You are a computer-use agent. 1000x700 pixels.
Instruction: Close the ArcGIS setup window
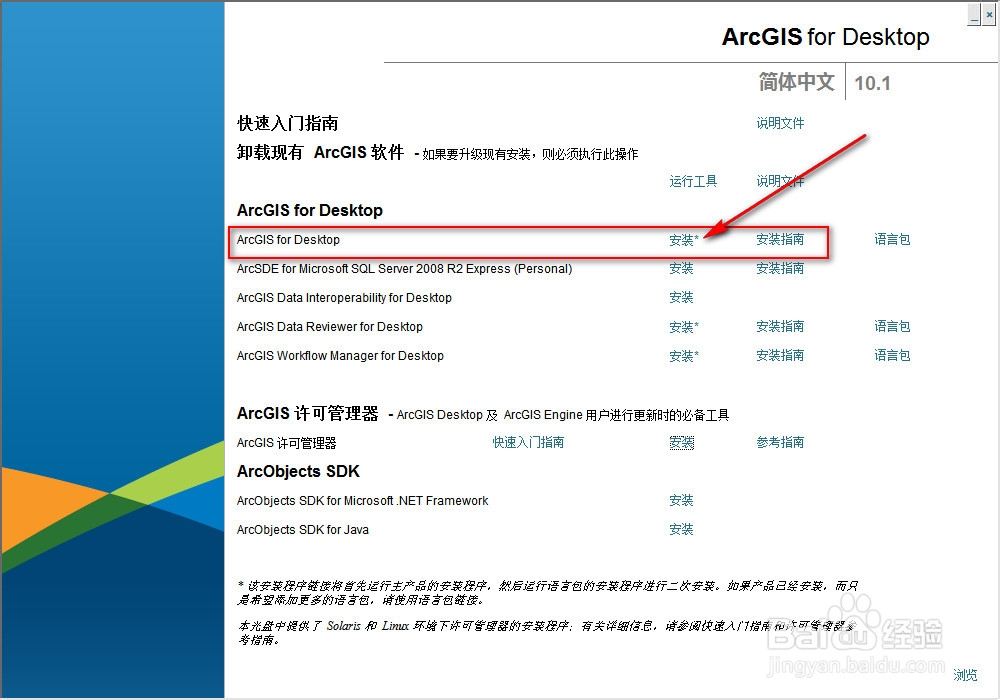click(x=989, y=15)
